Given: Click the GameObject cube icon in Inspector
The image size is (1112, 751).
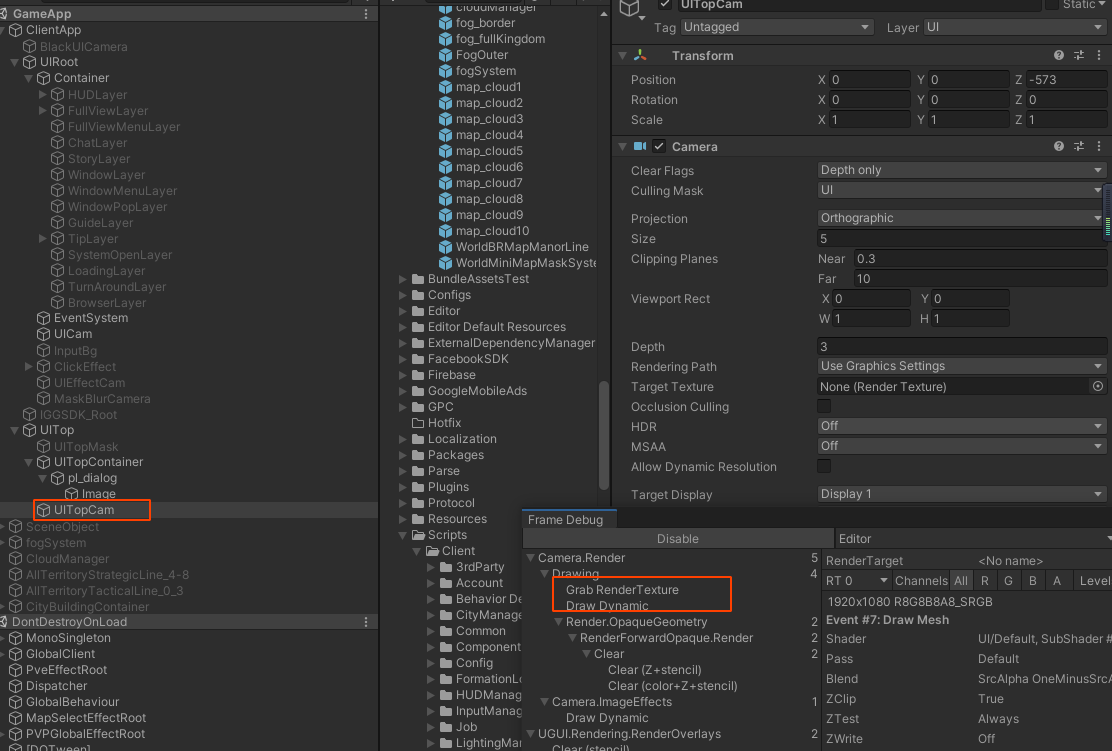Looking at the screenshot, I should point(629,9).
